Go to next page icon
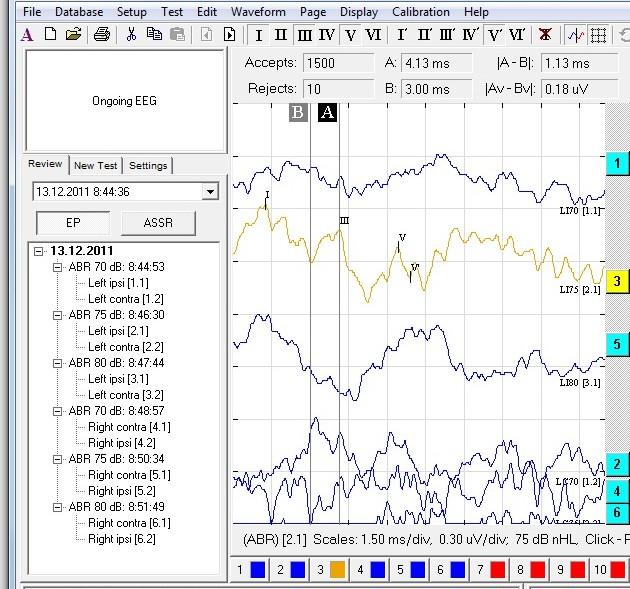The image size is (630, 589). coord(229,35)
